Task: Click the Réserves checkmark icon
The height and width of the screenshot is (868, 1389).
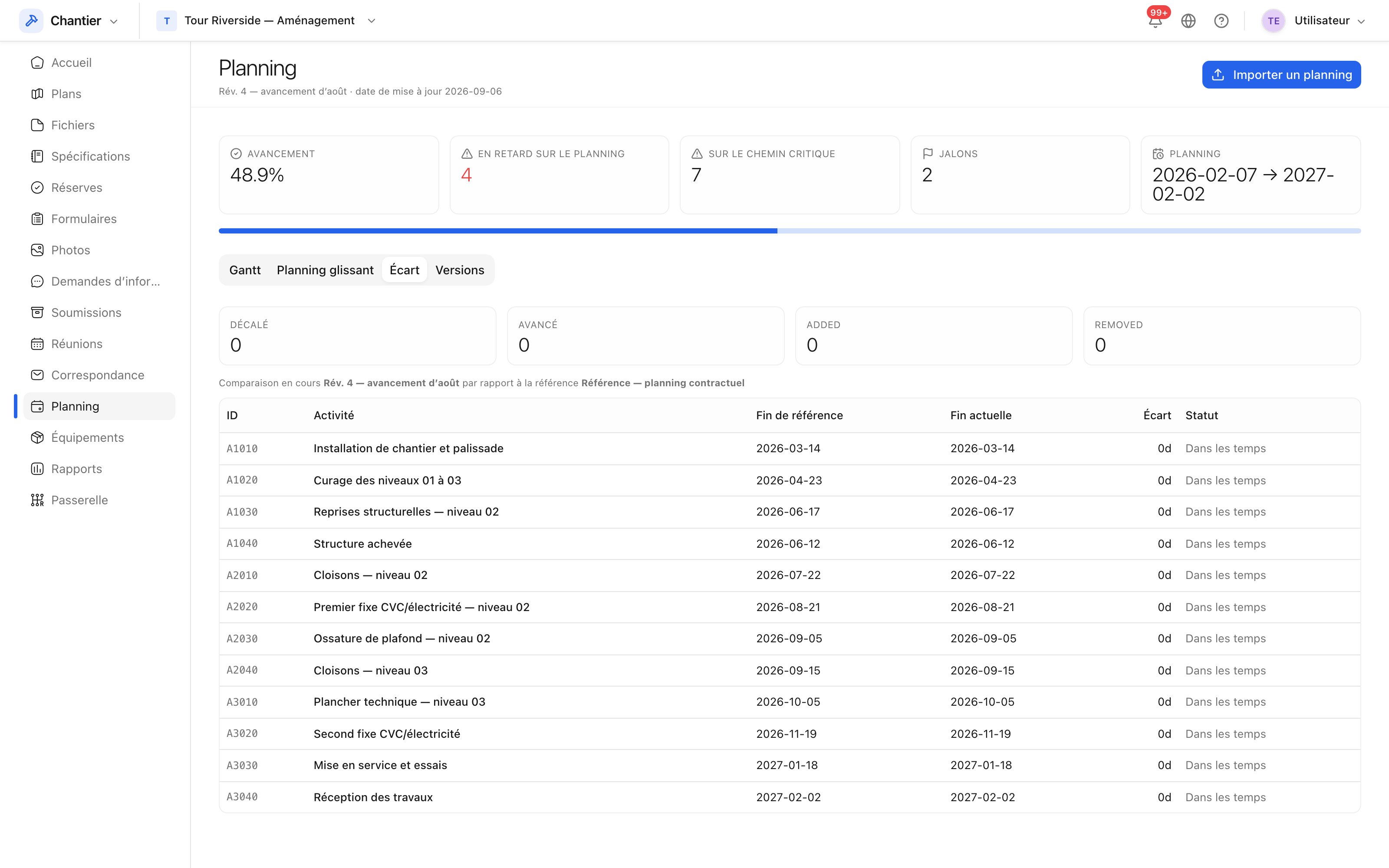Action: click(x=37, y=188)
